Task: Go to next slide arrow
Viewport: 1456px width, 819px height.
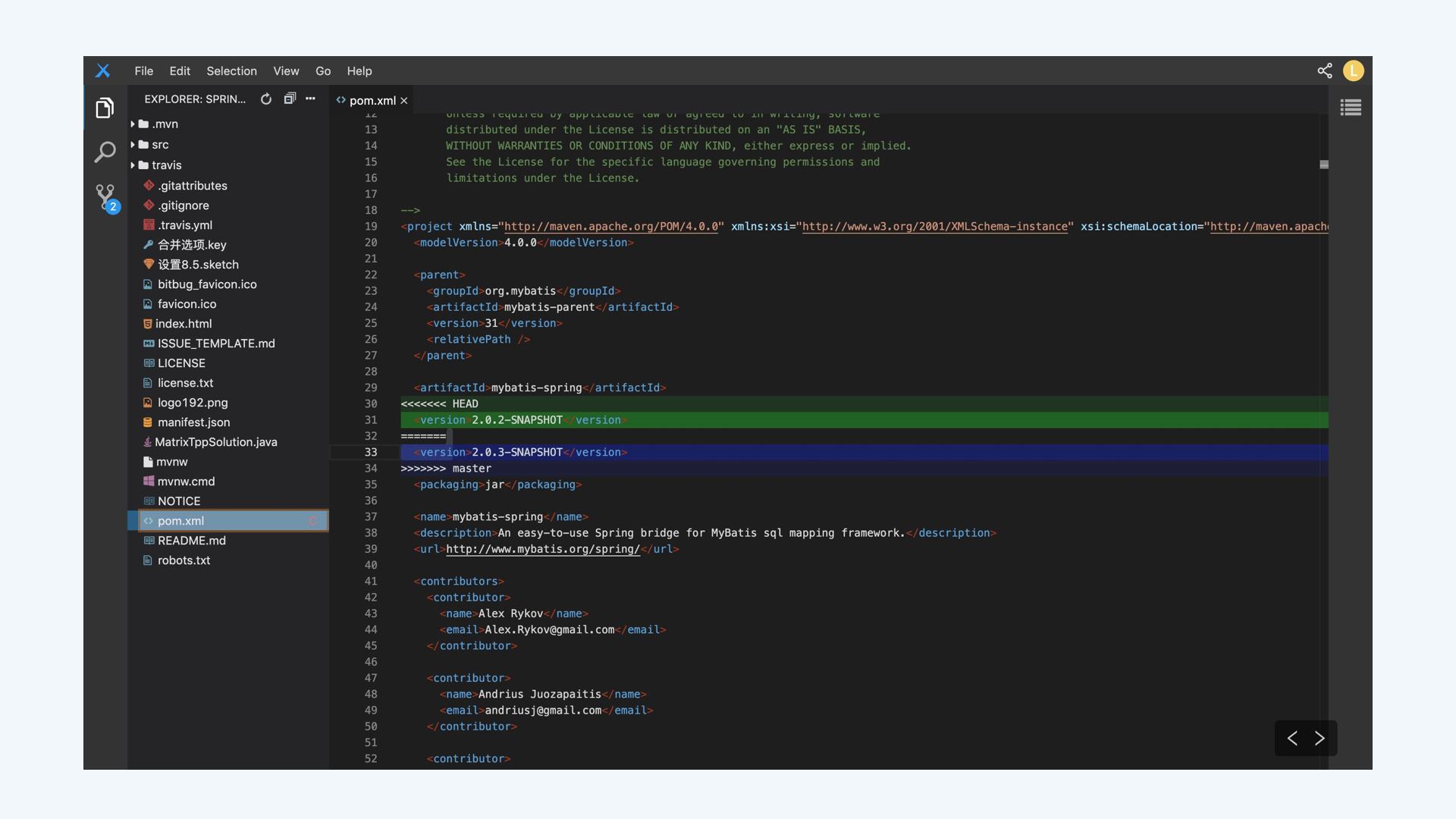Action: [x=1319, y=738]
